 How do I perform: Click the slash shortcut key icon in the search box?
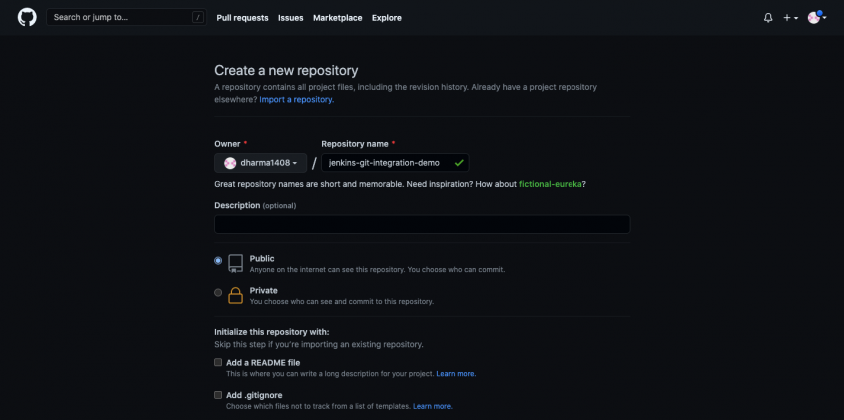[198, 17]
